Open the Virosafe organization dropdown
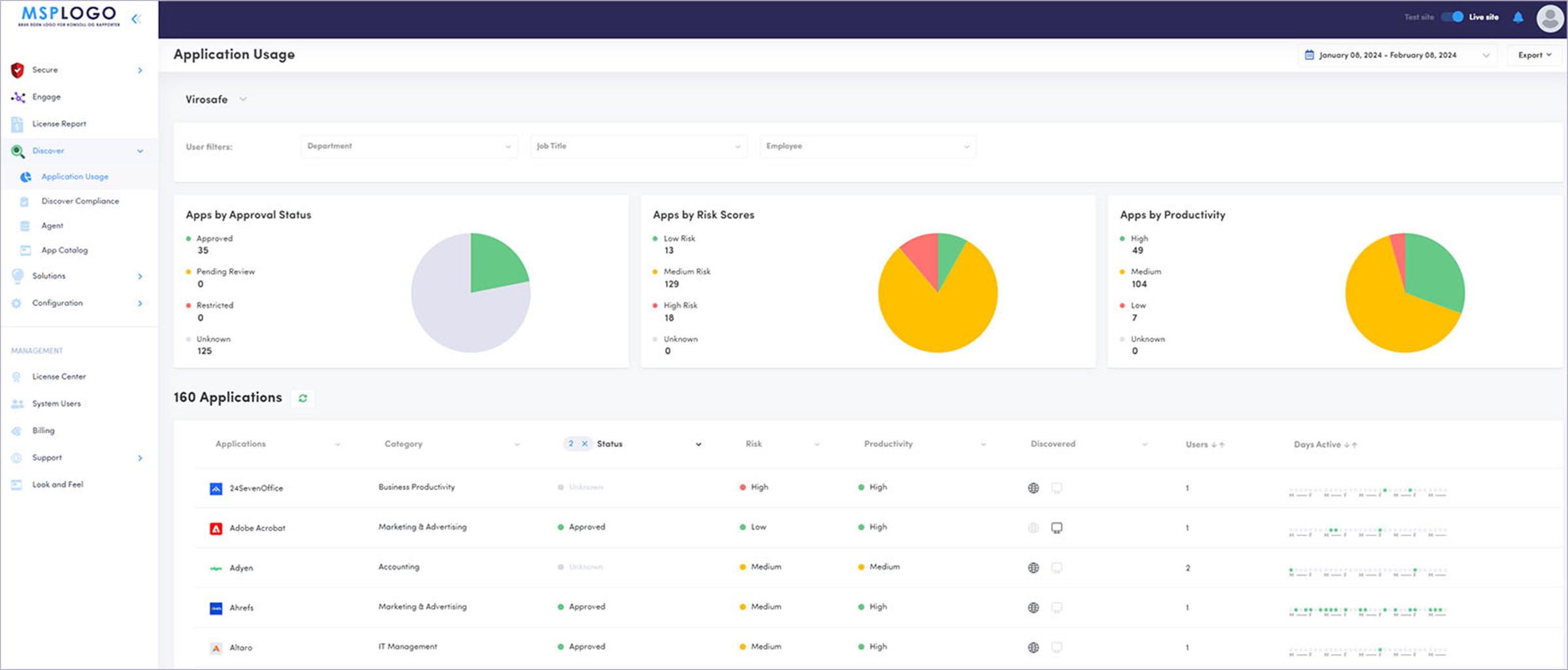 click(216, 99)
